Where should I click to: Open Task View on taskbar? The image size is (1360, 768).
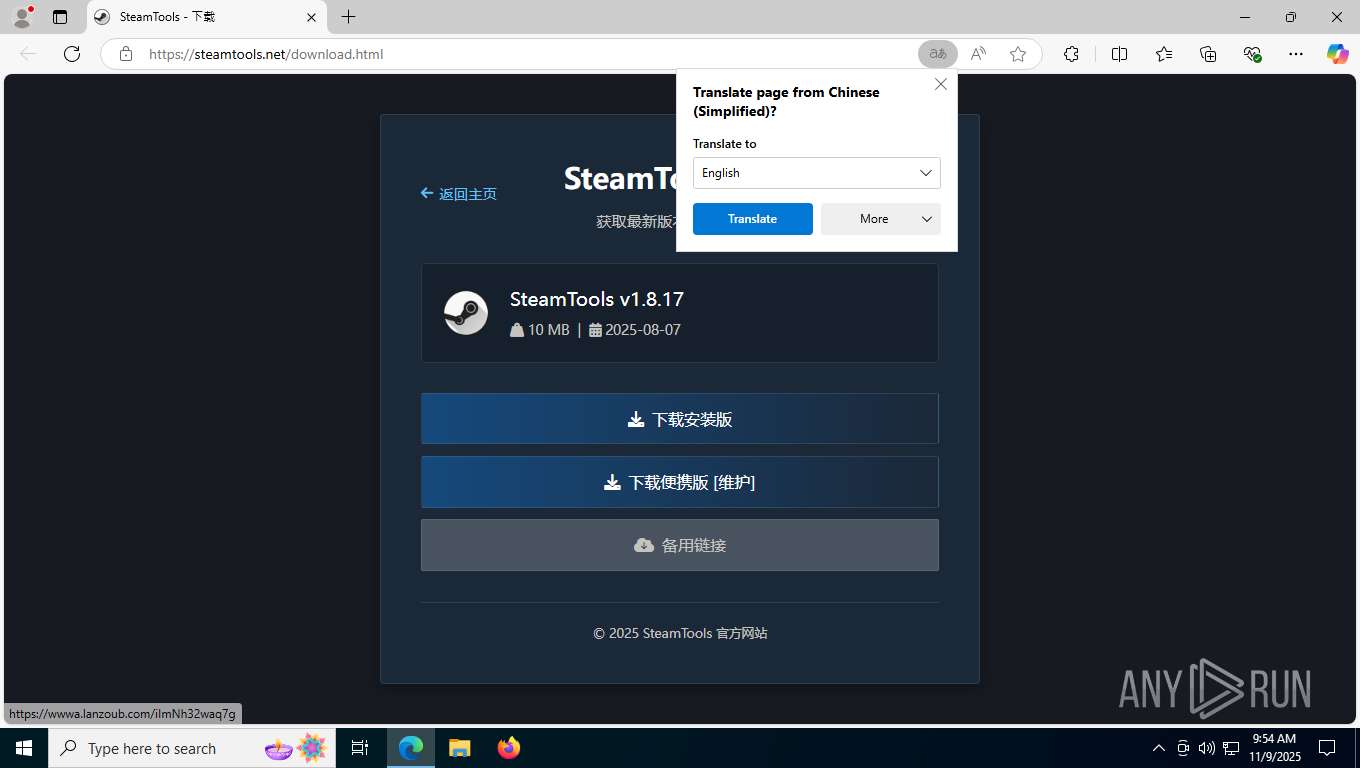pyautogui.click(x=360, y=748)
